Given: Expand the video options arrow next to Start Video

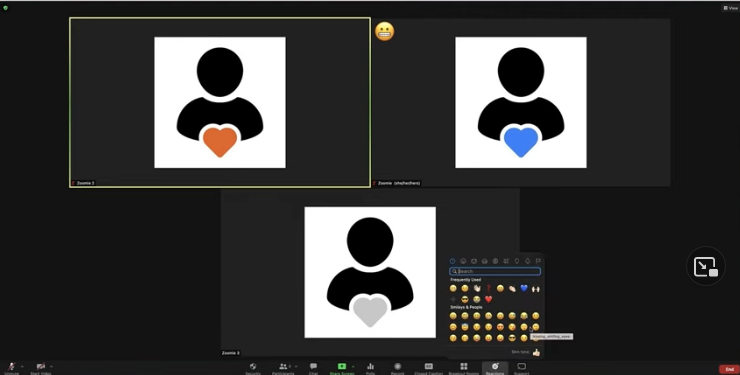Looking at the screenshot, I should tap(51, 366).
